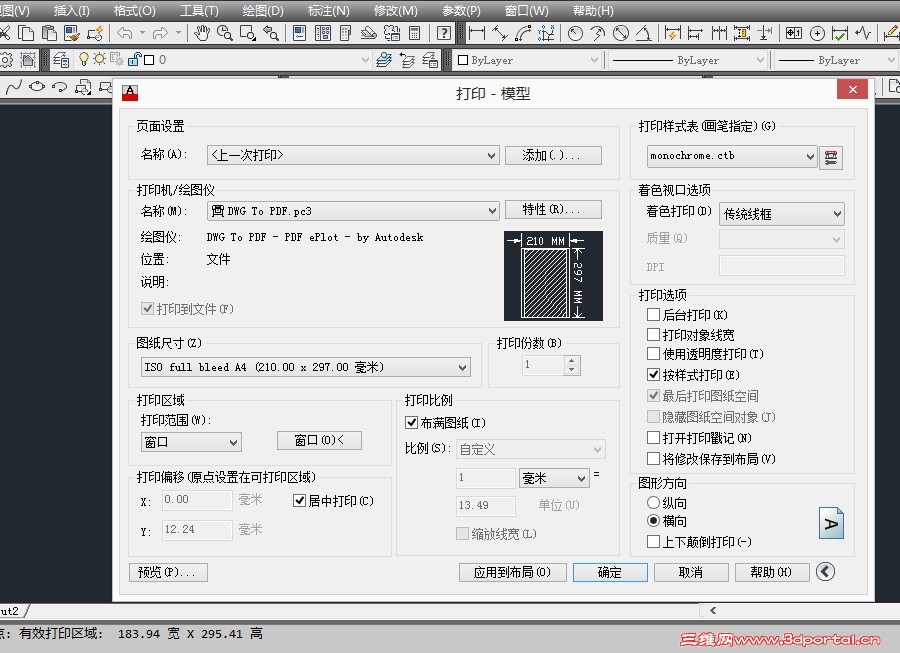Open the Layer Properties Manager icon
Screen dimensions: 900x653
point(61,59)
